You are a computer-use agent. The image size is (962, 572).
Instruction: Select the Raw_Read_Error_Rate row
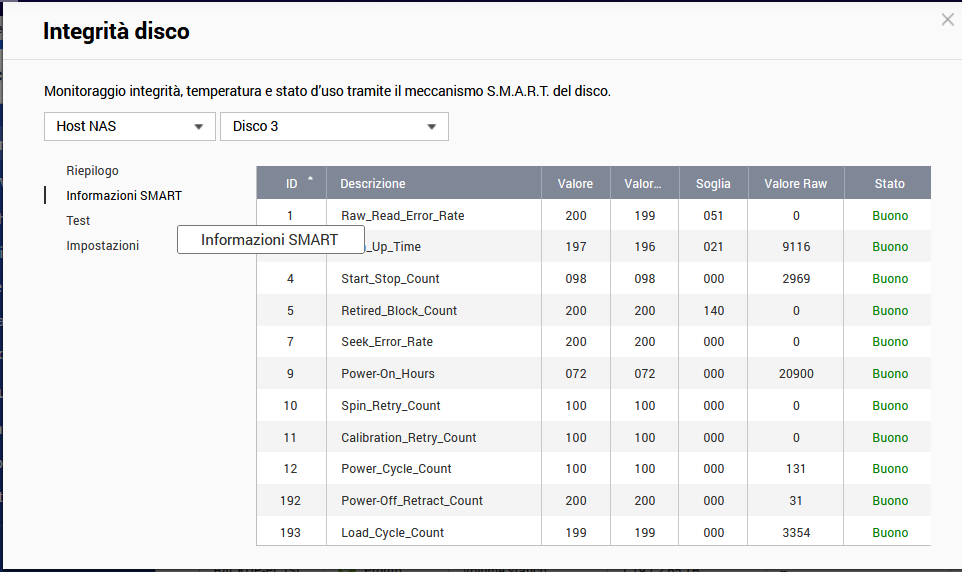point(402,216)
